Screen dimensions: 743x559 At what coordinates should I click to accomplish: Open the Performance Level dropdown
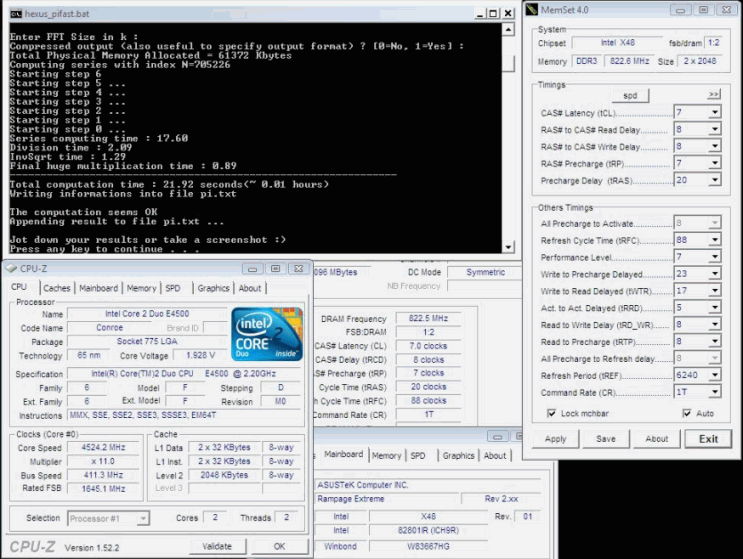pos(715,257)
